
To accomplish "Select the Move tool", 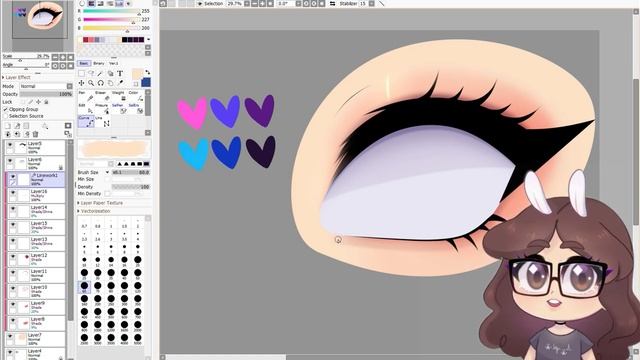I will (x=82, y=83).
